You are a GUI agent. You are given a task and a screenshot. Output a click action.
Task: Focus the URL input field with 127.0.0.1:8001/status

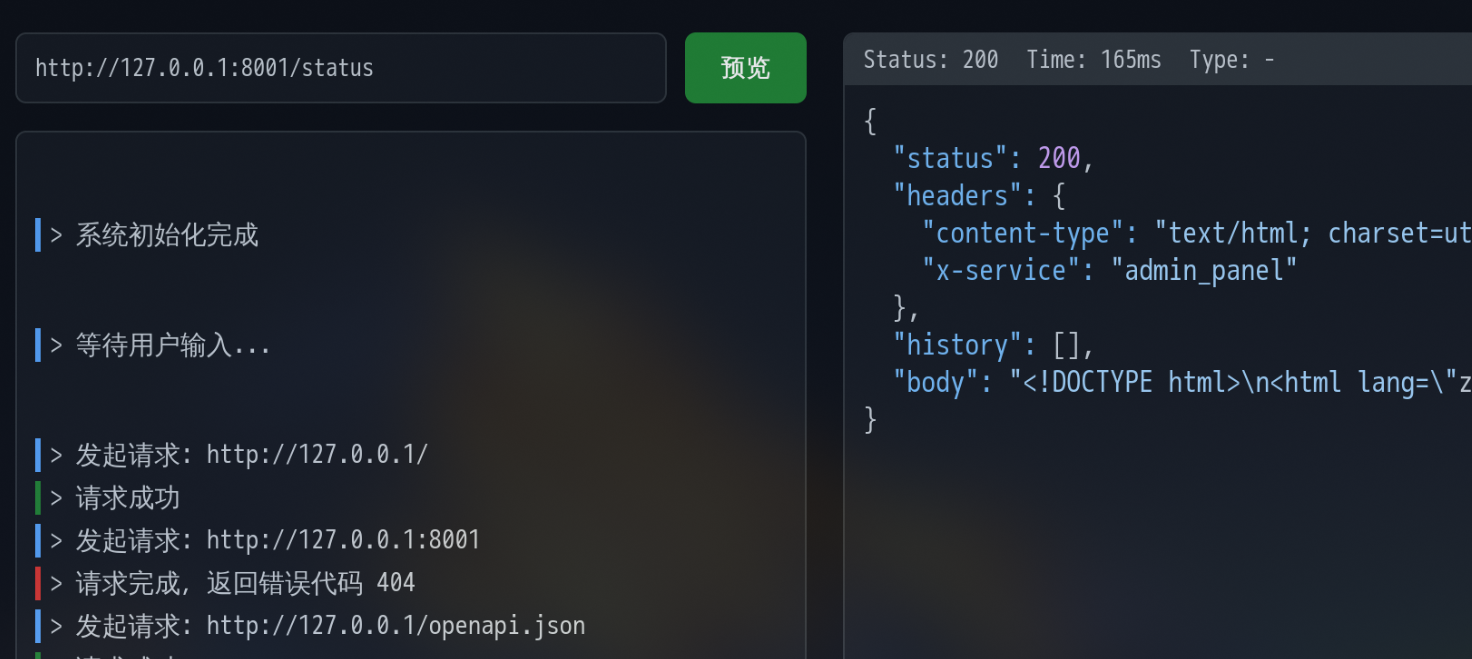341,68
